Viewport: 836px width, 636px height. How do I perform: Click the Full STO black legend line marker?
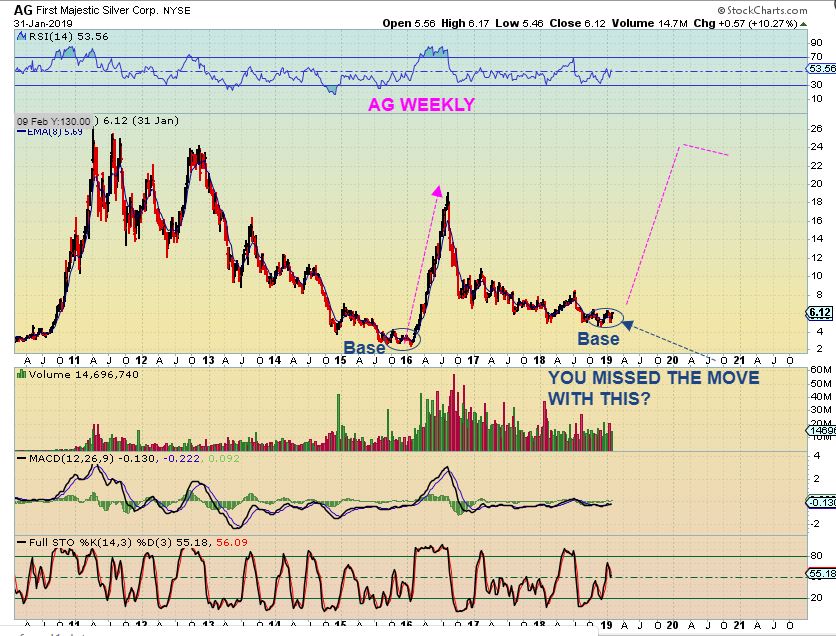(22, 542)
